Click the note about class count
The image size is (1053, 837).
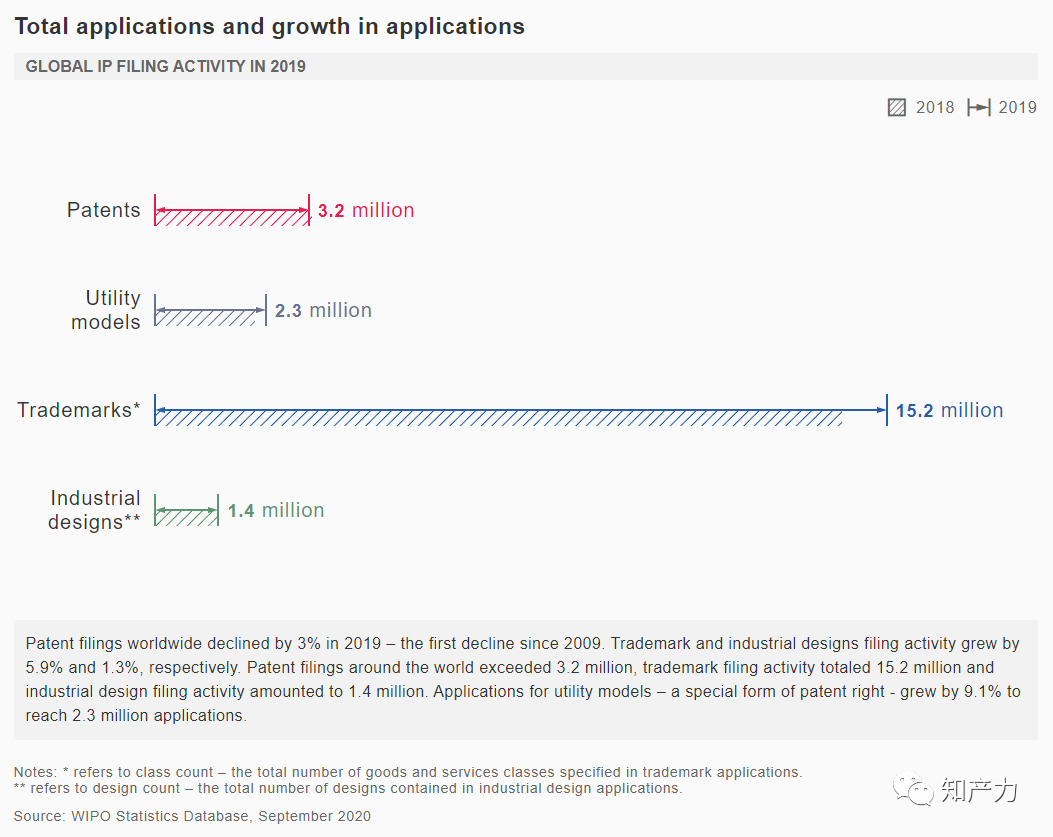coord(408,773)
